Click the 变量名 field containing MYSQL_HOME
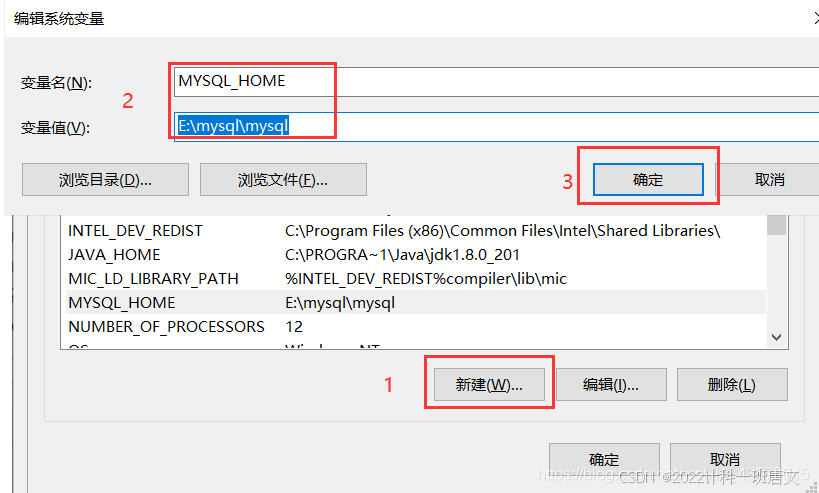819x493 pixels. 496,81
